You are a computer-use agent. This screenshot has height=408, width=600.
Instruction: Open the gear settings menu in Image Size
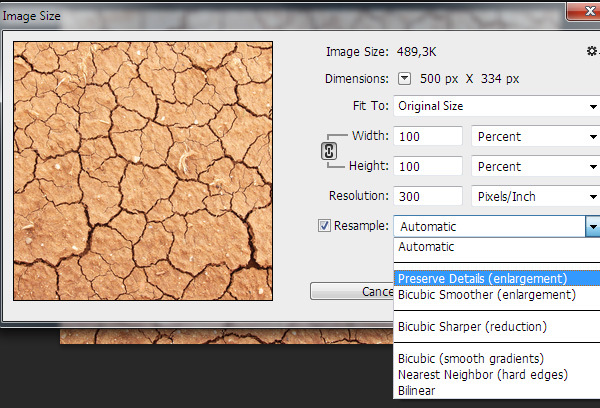(x=592, y=51)
